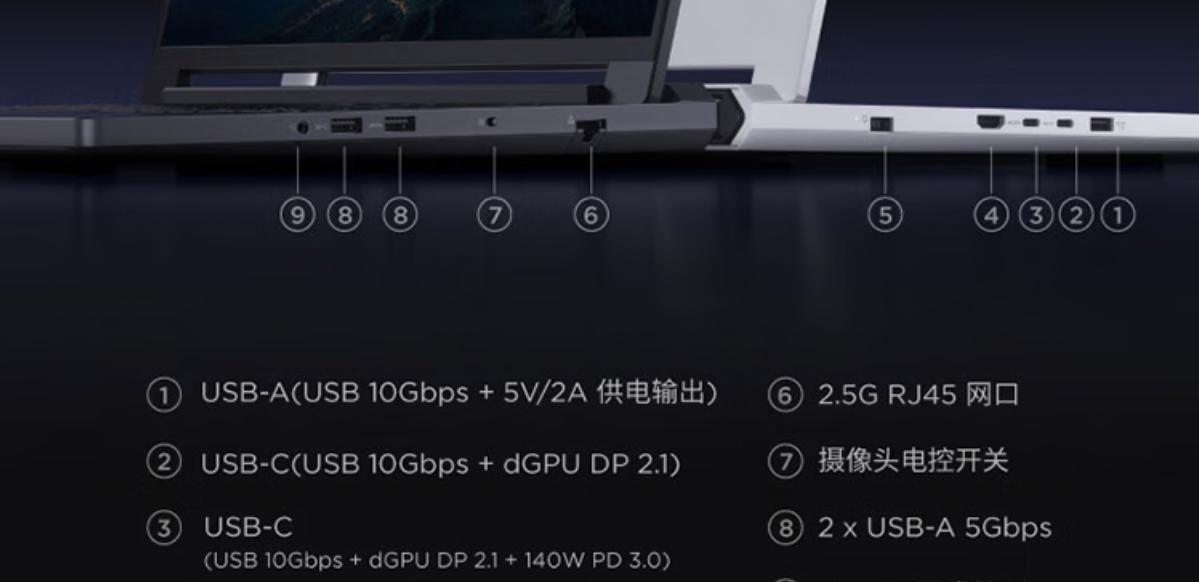
Task: Toggle the camera switch on the laptop side
Action: [490, 122]
